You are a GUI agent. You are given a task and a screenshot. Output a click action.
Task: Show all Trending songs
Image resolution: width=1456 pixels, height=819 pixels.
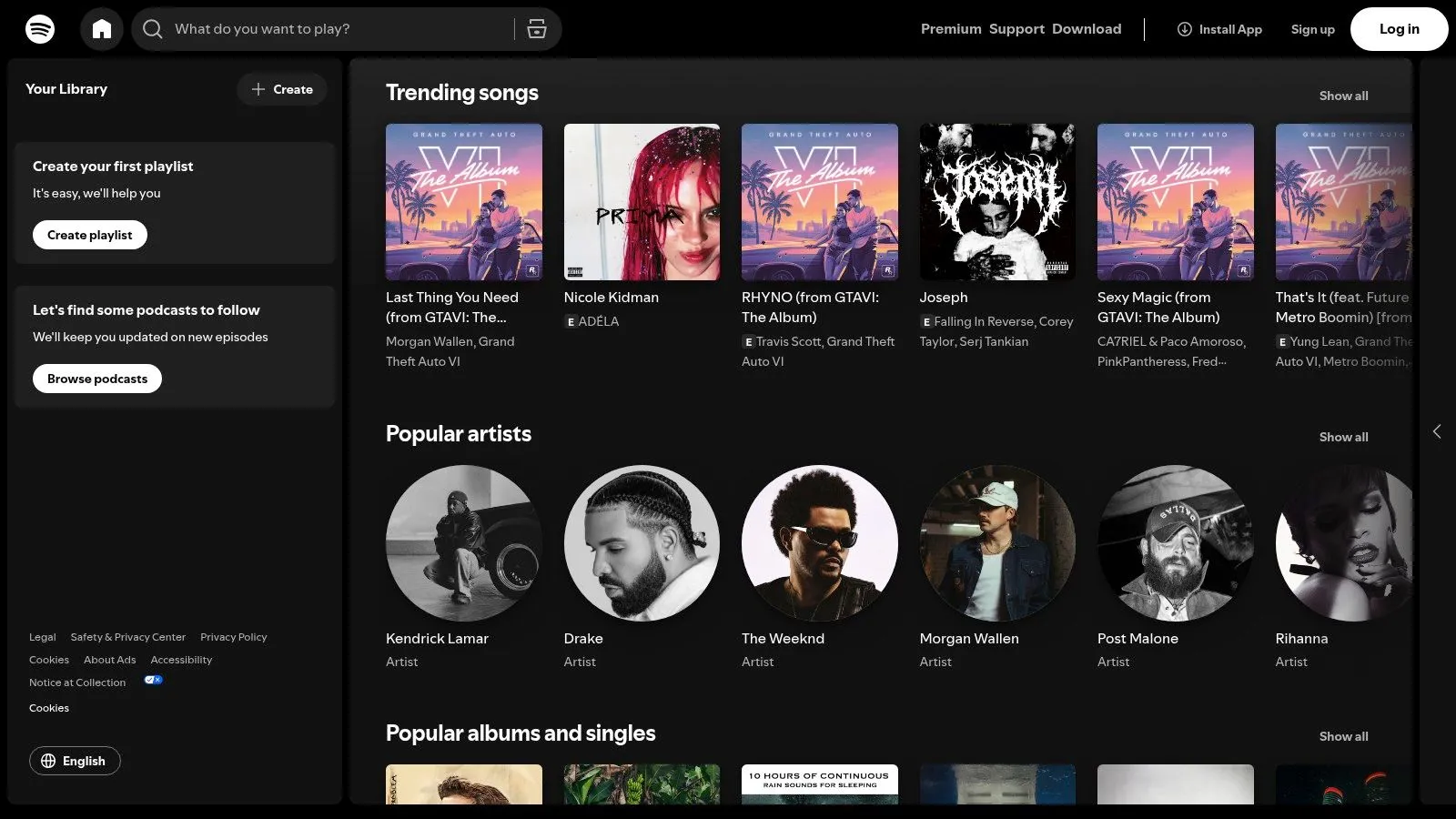pyautogui.click(x=1343, y=96)
